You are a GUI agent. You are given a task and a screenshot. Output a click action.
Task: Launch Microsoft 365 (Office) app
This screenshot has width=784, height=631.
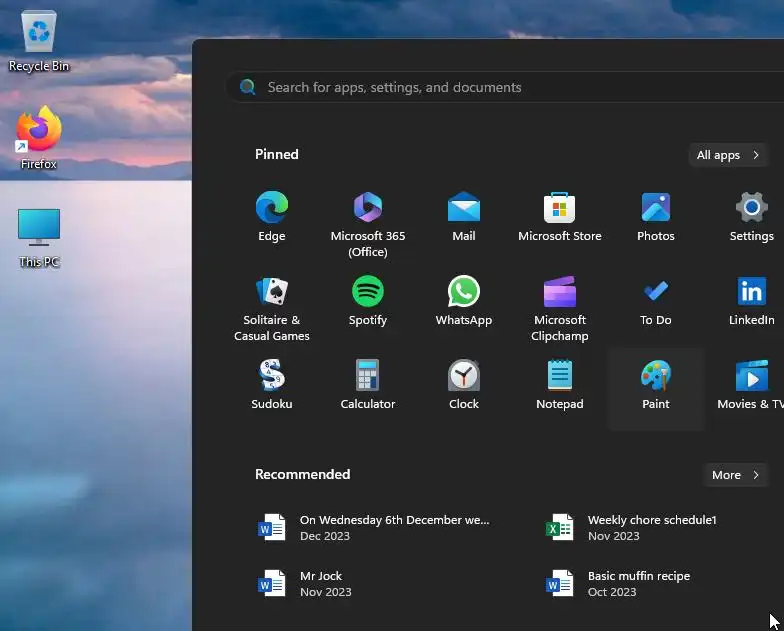coord(368,224)
